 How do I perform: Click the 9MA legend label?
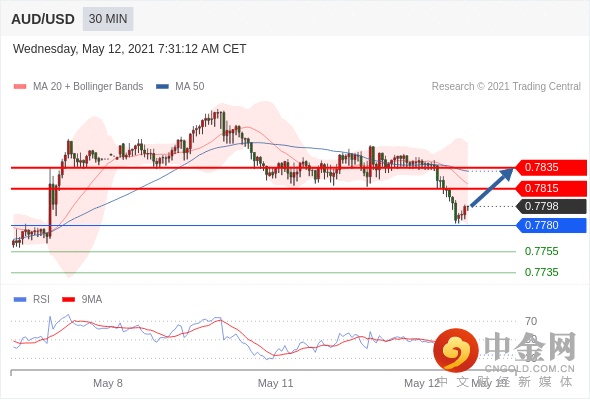(92, 300)
